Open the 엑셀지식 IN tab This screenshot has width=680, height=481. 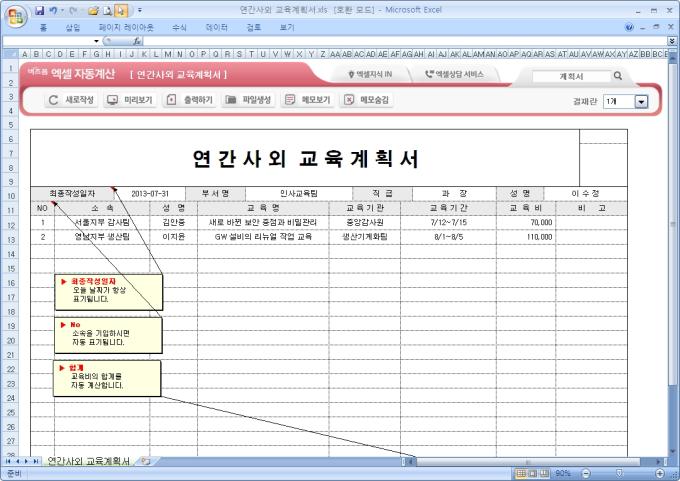click(x=370, y=75)
